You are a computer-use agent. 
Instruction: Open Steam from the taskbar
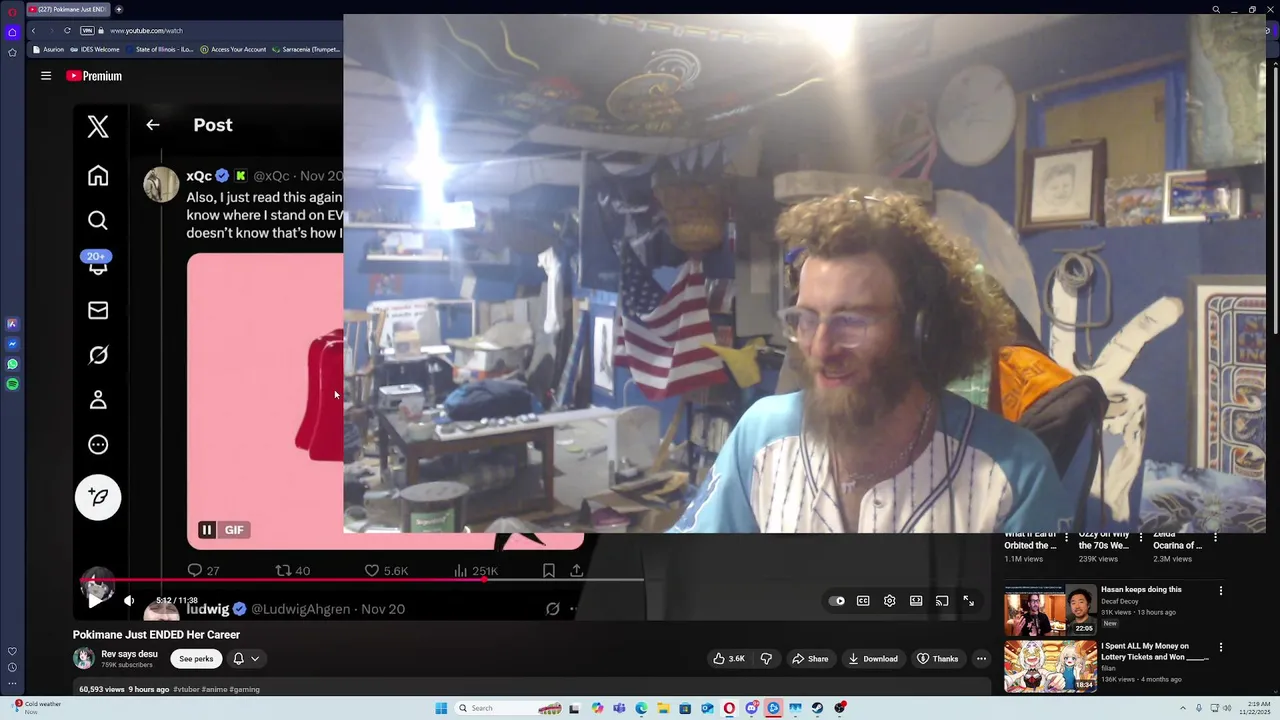(817, 708)
